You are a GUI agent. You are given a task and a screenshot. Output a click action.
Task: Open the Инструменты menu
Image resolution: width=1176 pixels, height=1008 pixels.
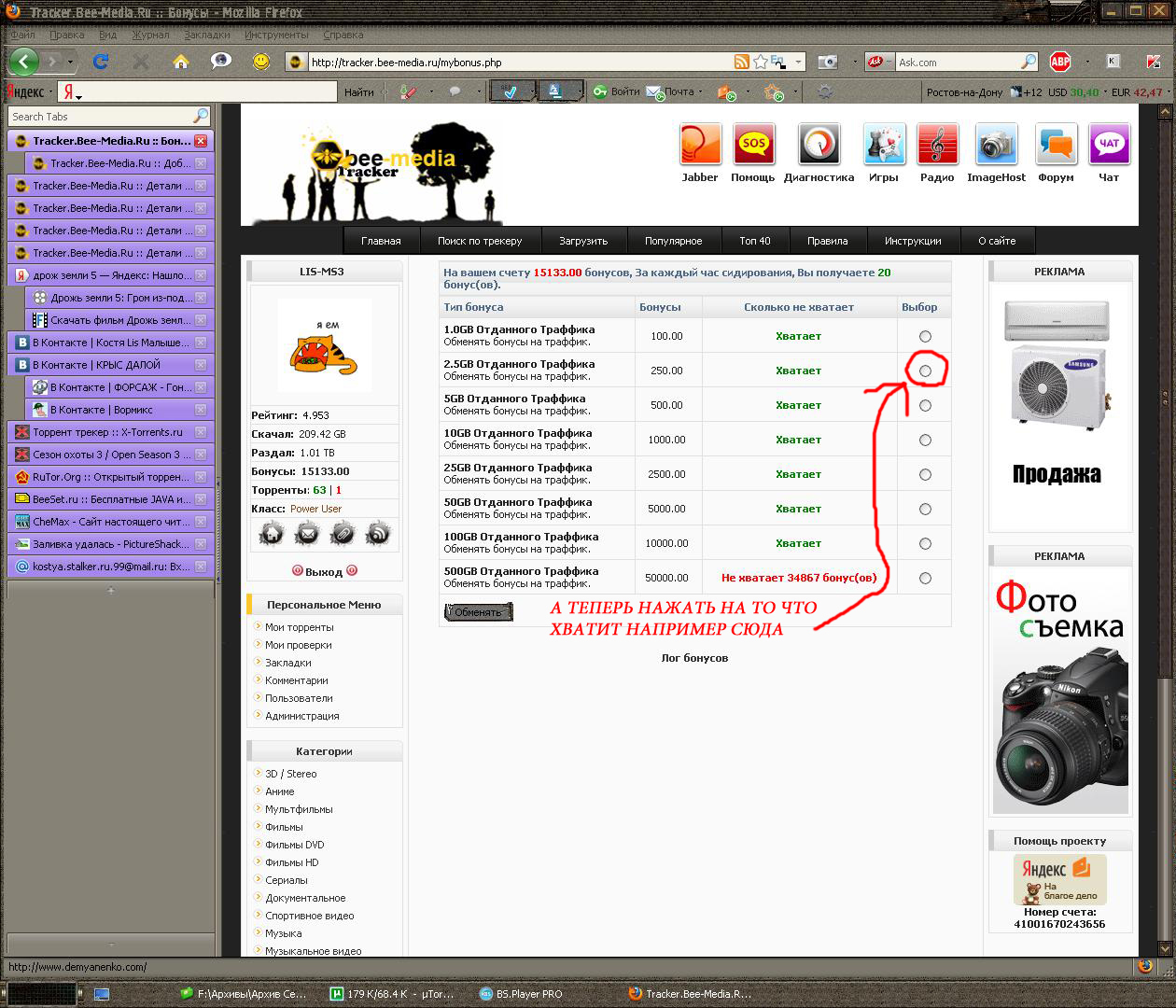point(276,35)
